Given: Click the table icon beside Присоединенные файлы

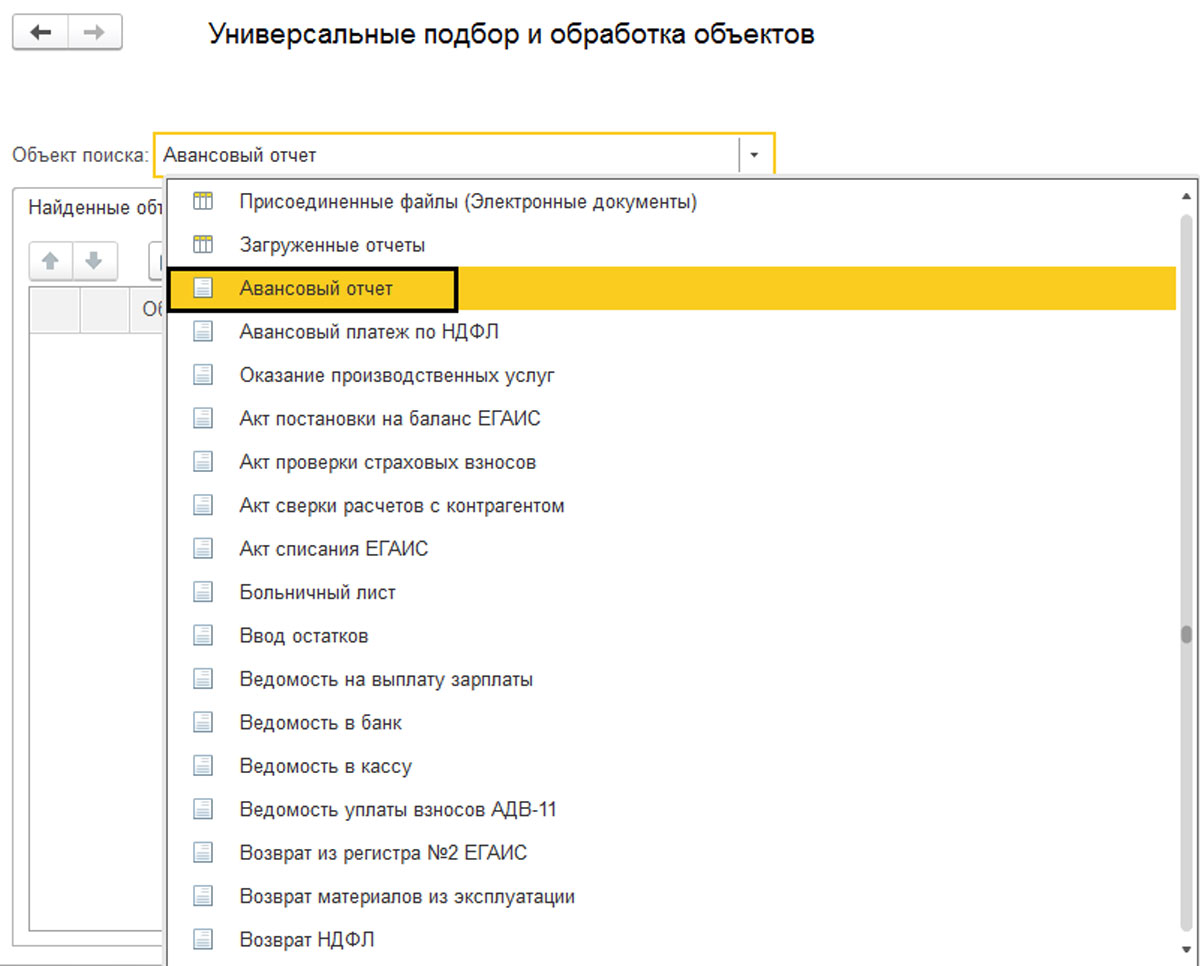Looking at the screenshot, I should [203, 201].
